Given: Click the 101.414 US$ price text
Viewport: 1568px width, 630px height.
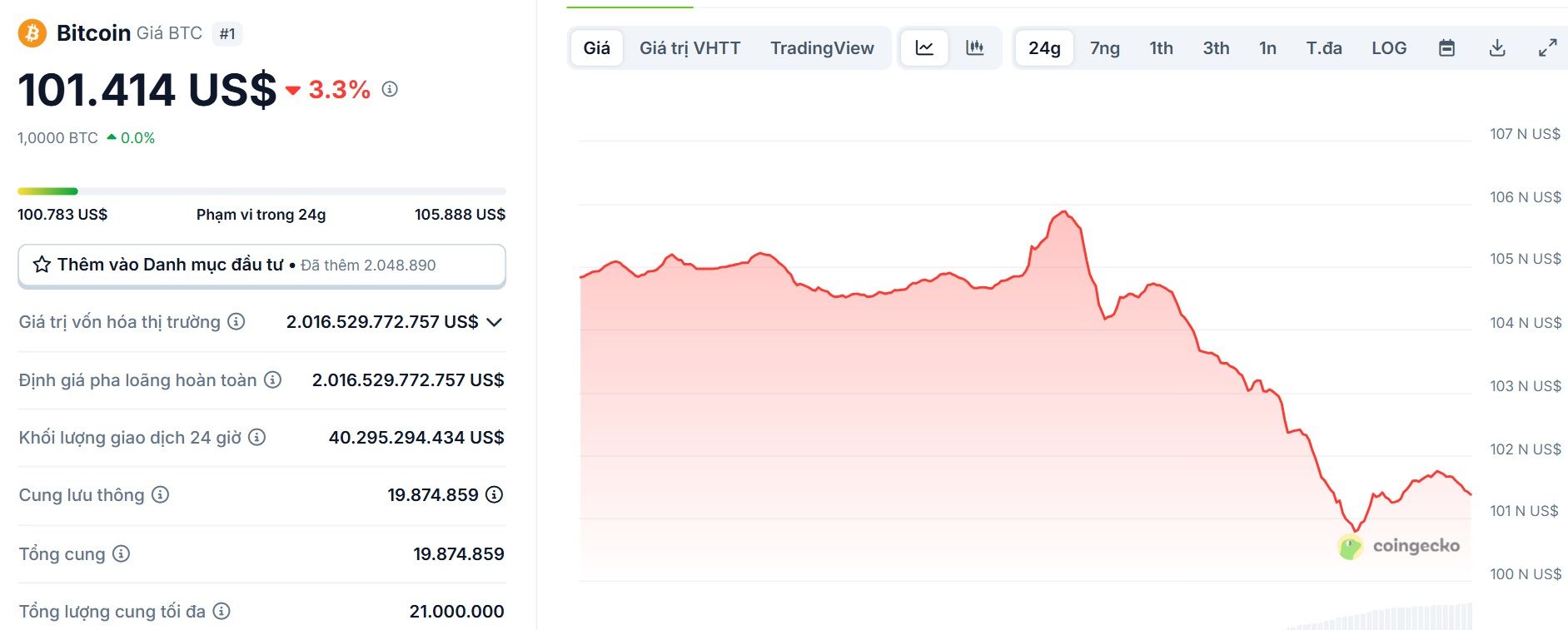Looking at the screenshot, I should 147,89.
